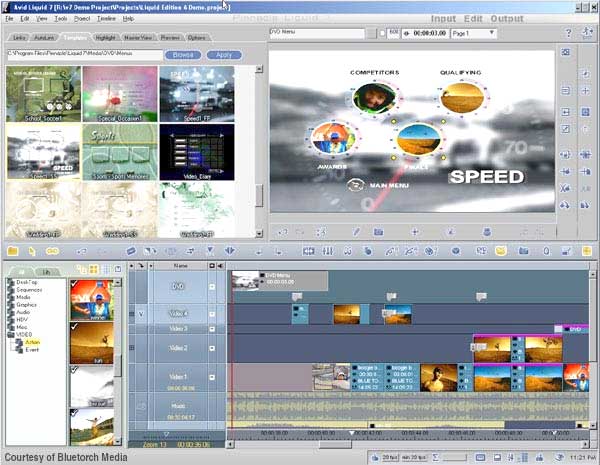Click the question mark help icon
The width and height of the screenshot is (600, 465).
coord(569,34)
